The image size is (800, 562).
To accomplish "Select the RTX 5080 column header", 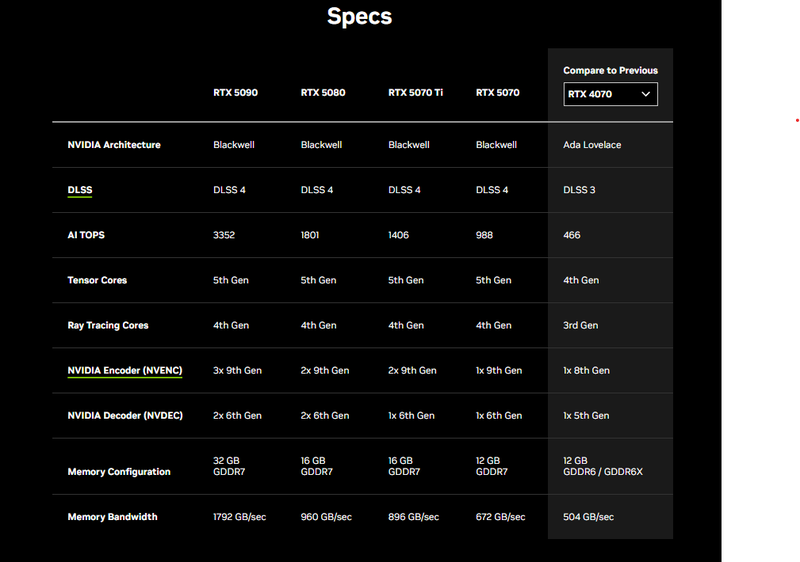I will pyautogui.click(x=323, y=92).
